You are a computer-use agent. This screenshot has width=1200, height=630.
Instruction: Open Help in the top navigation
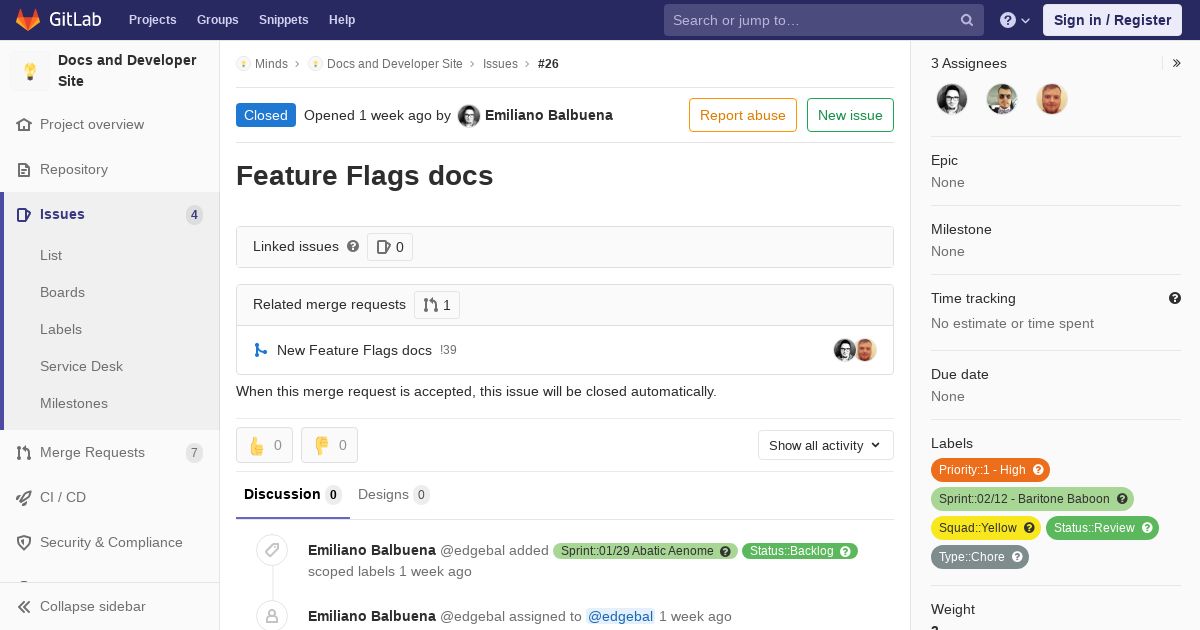coord(342,20)
